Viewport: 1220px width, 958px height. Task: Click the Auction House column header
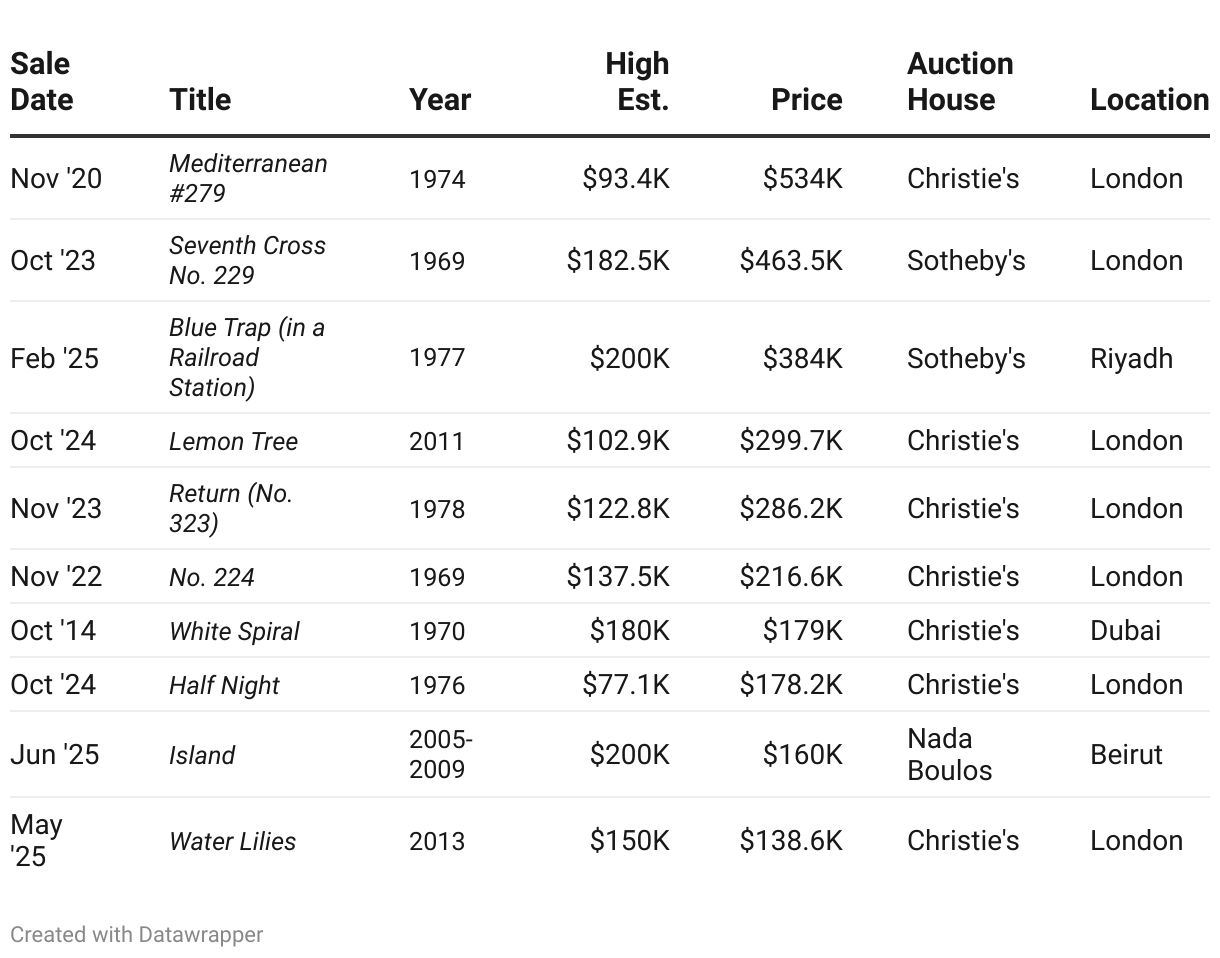point(960,82)
